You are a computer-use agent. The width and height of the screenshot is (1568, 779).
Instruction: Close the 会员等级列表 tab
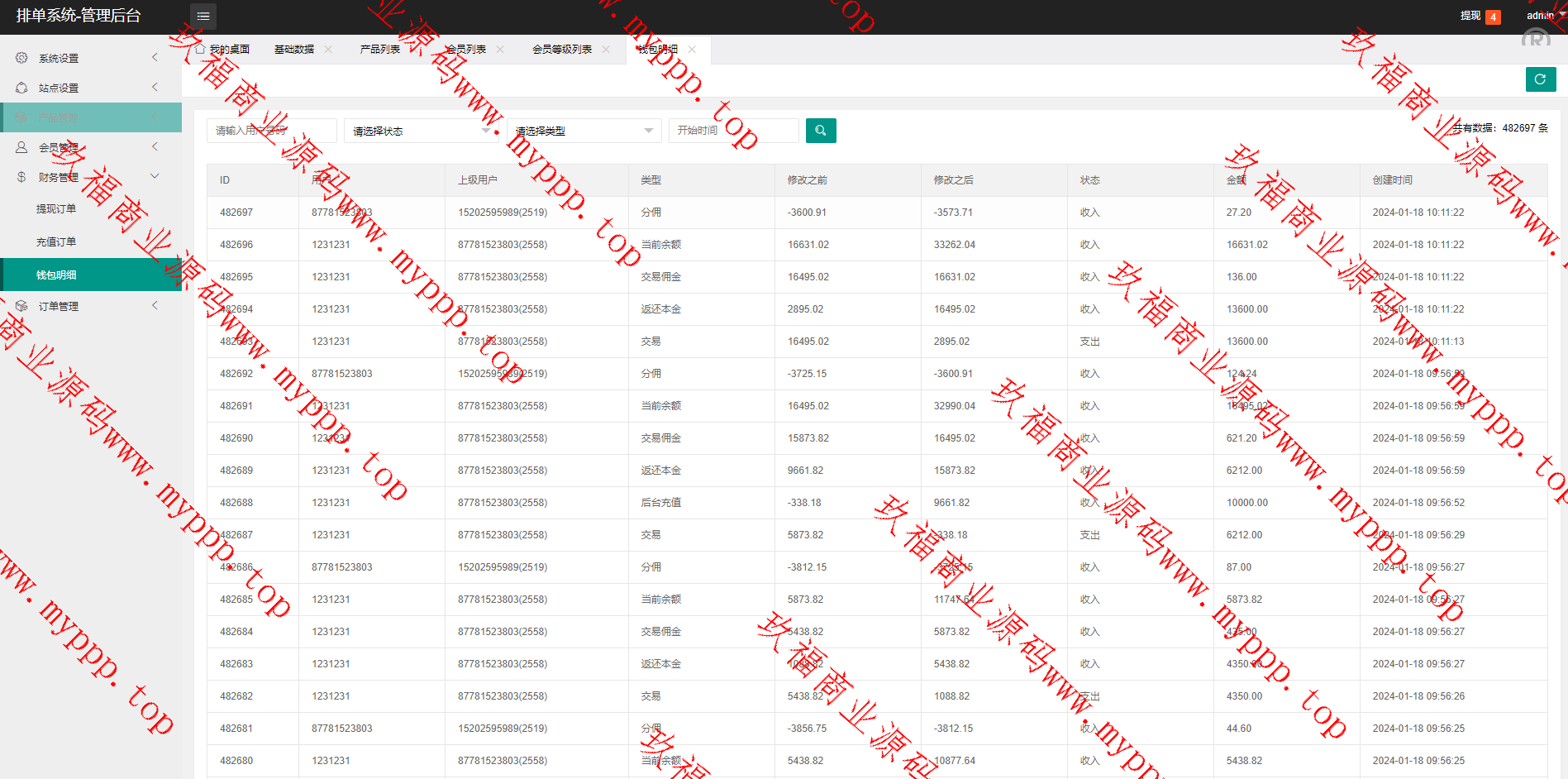tap(606, 50)
